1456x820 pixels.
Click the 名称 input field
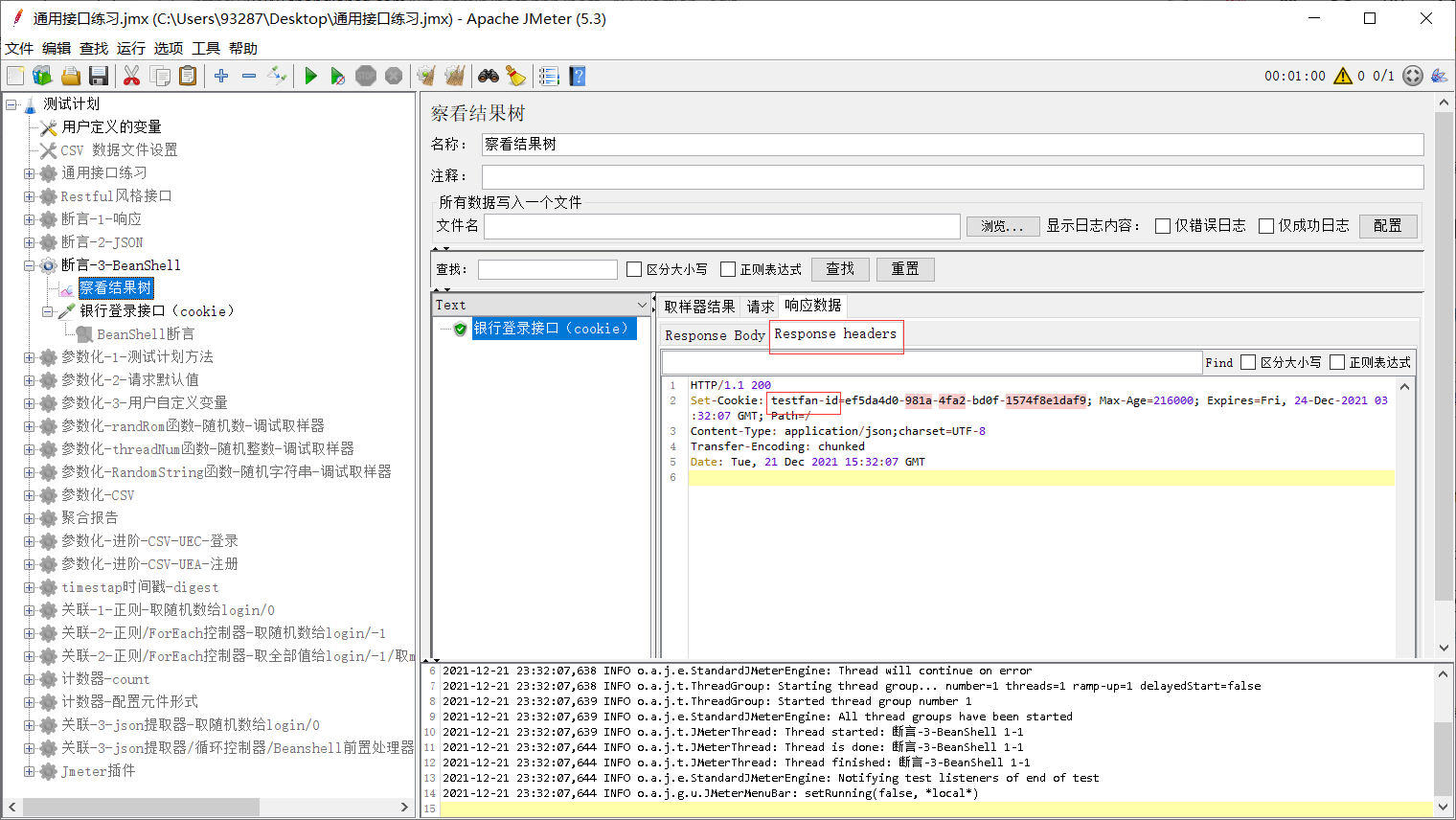click(x=952, y=144)
